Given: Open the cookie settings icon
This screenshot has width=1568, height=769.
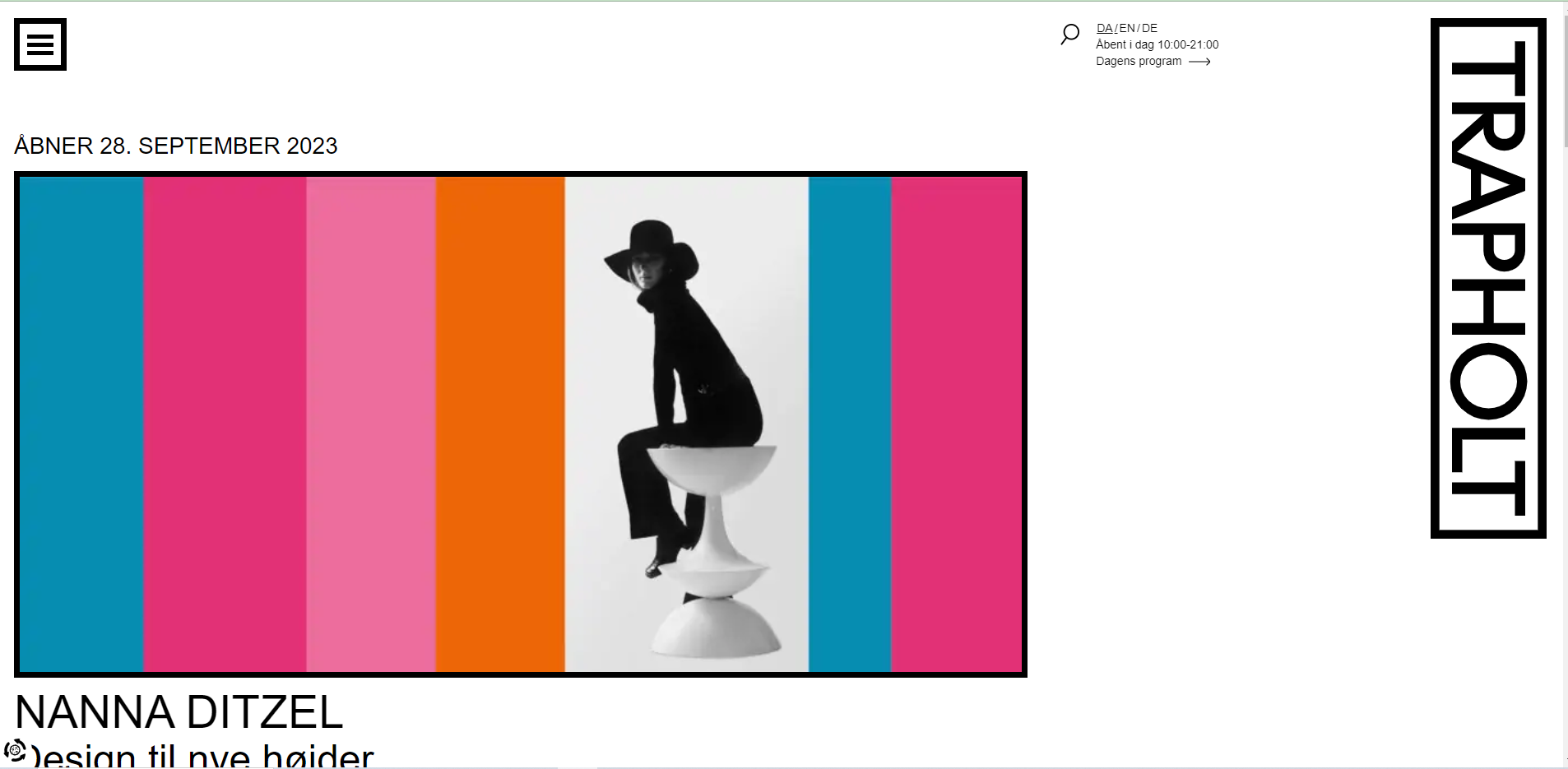Looking at the screenshot, I should tap(15, 750).
